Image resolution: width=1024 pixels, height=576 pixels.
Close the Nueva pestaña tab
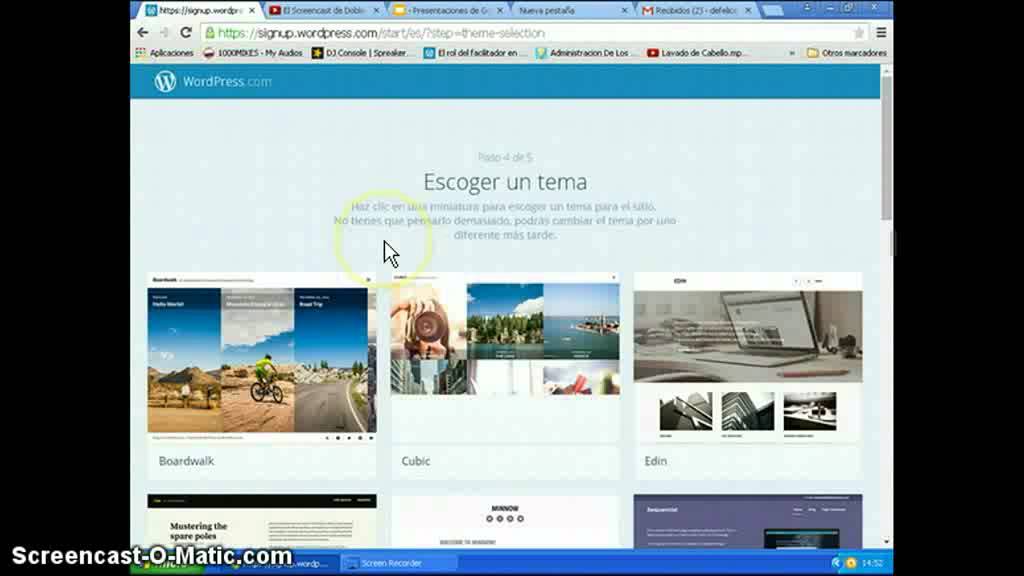(624, 10)
